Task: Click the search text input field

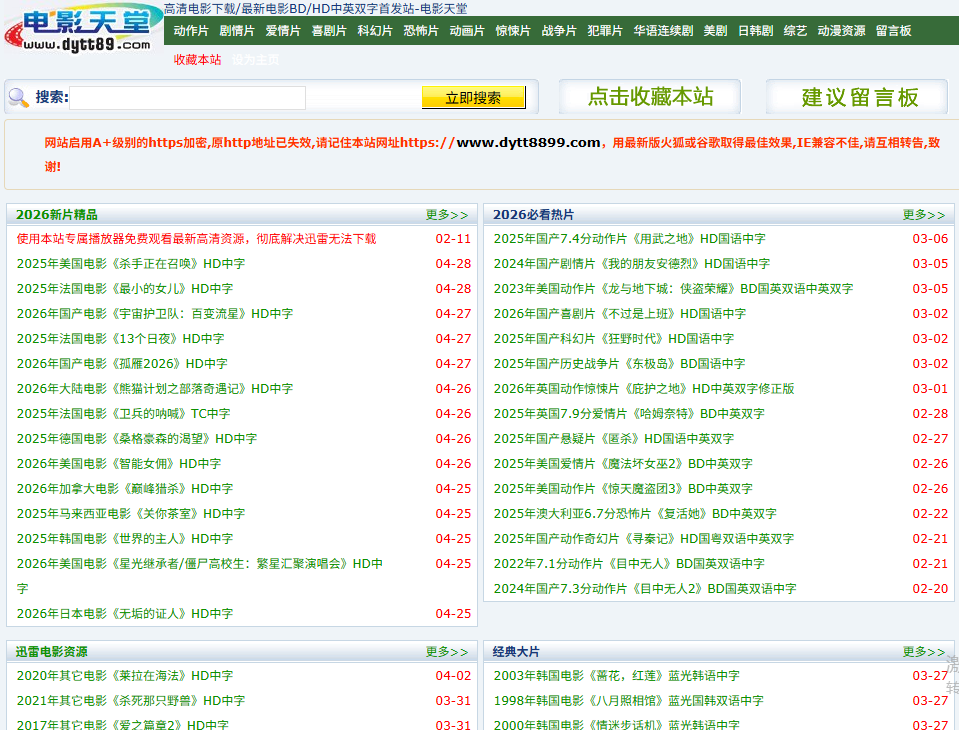Action: coord(187,98)
